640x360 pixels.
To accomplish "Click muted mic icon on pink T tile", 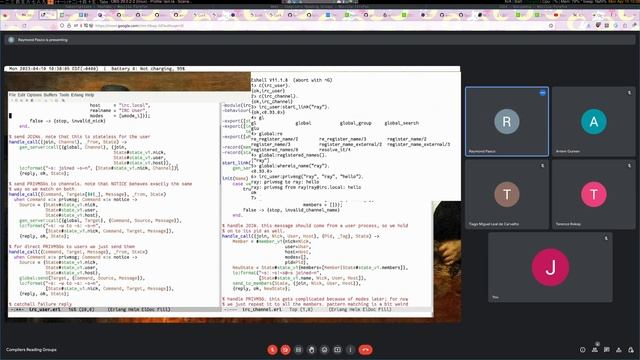I will click(x=629, y=166).
